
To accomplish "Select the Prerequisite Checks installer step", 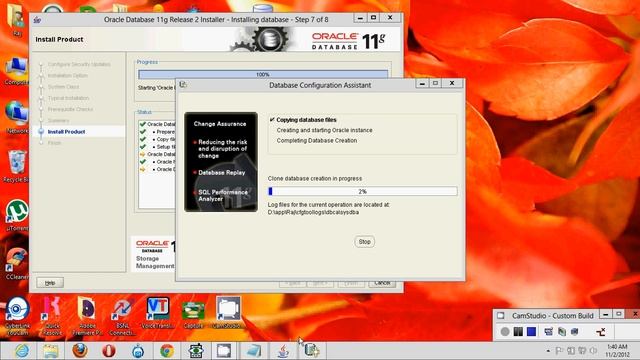I will (70, 109).
